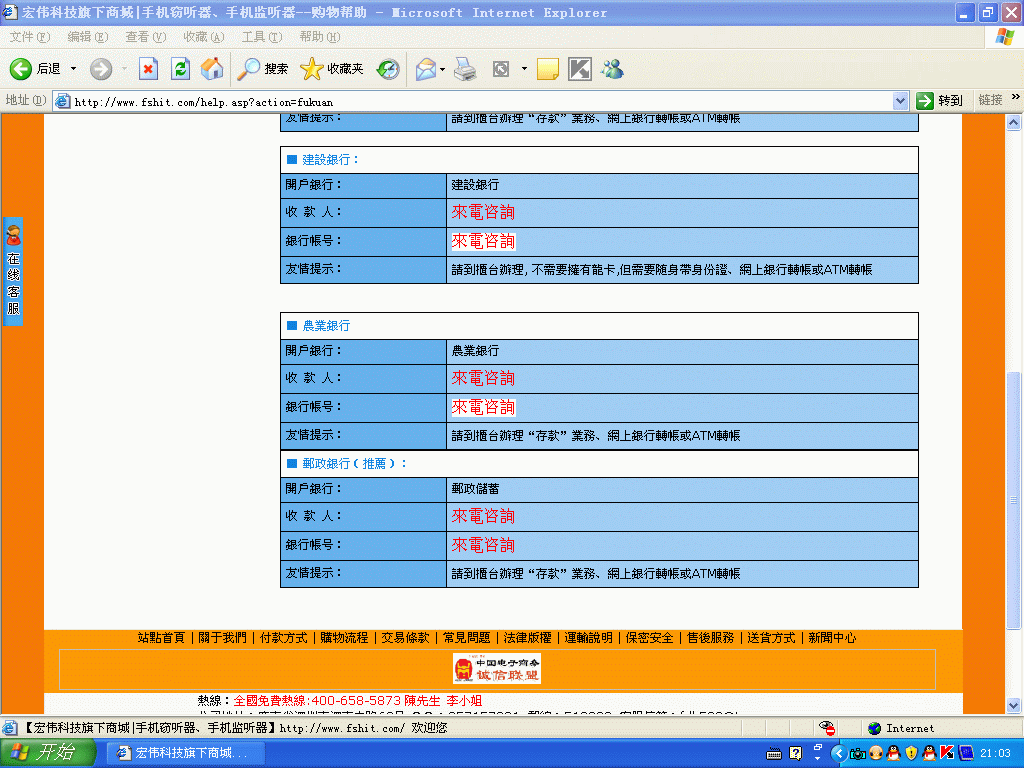This screenshot has width=1024, height=768.
Task: Open the 工具(T) menu
Action: coord(261,37)
